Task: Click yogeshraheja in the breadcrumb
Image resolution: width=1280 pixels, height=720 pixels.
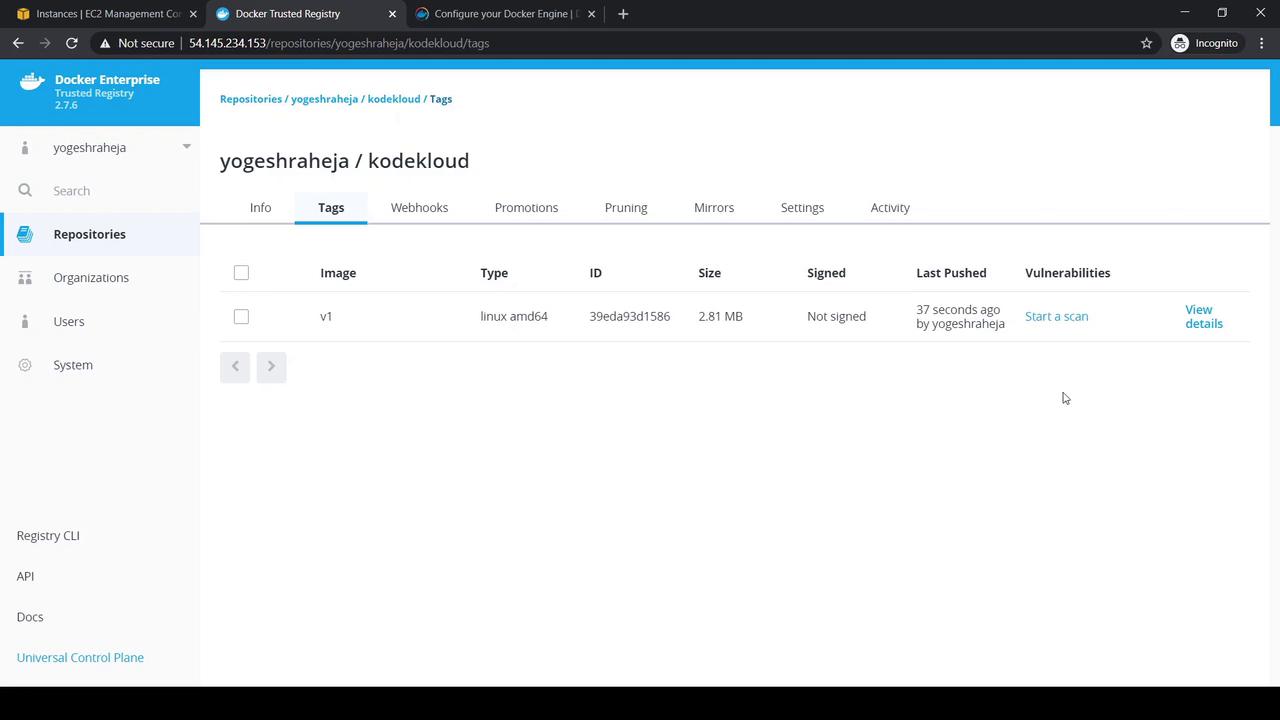Action: 324,99
